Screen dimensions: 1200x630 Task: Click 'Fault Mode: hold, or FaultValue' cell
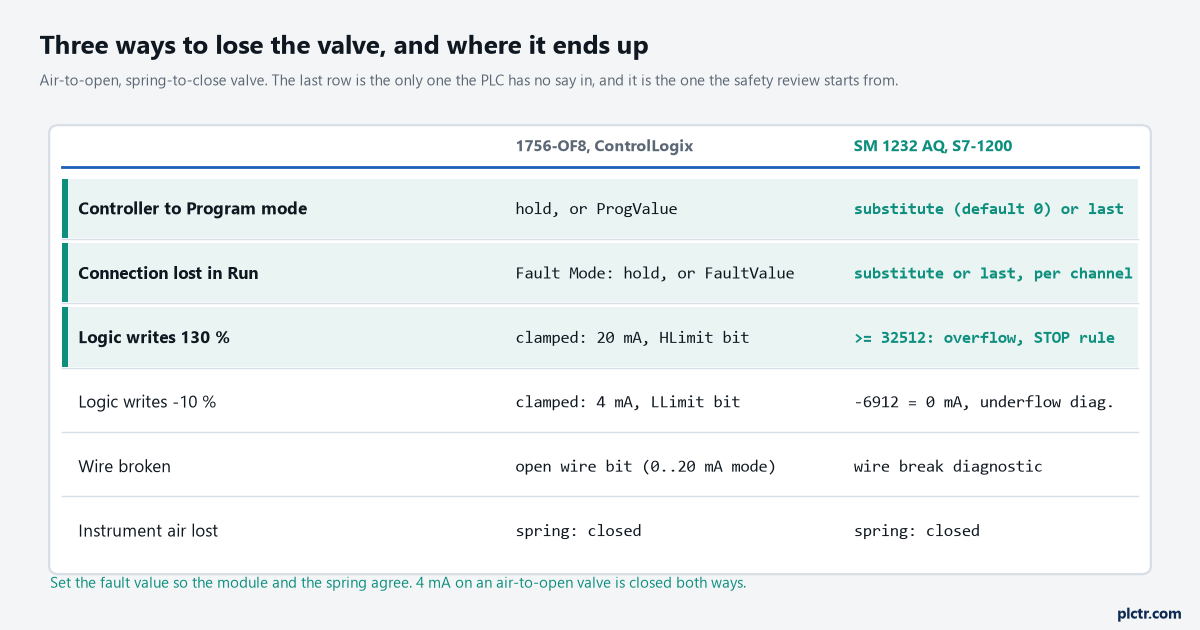click(x=655, y=273)
